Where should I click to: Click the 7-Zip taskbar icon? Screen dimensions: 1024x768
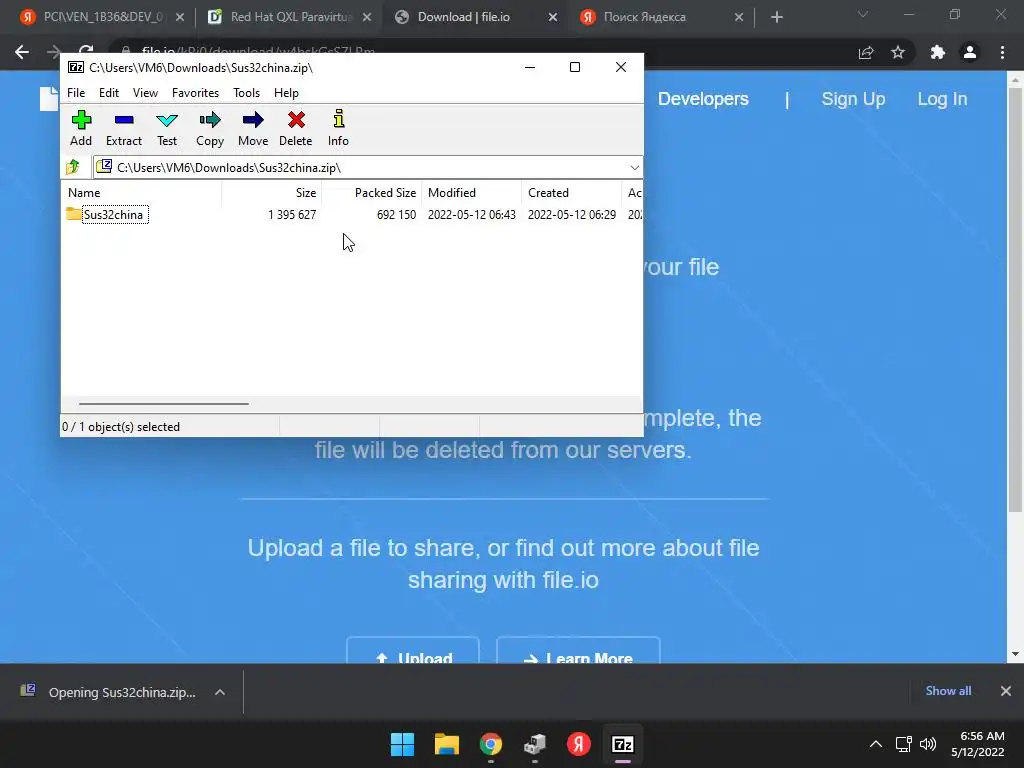click(622, 744)
